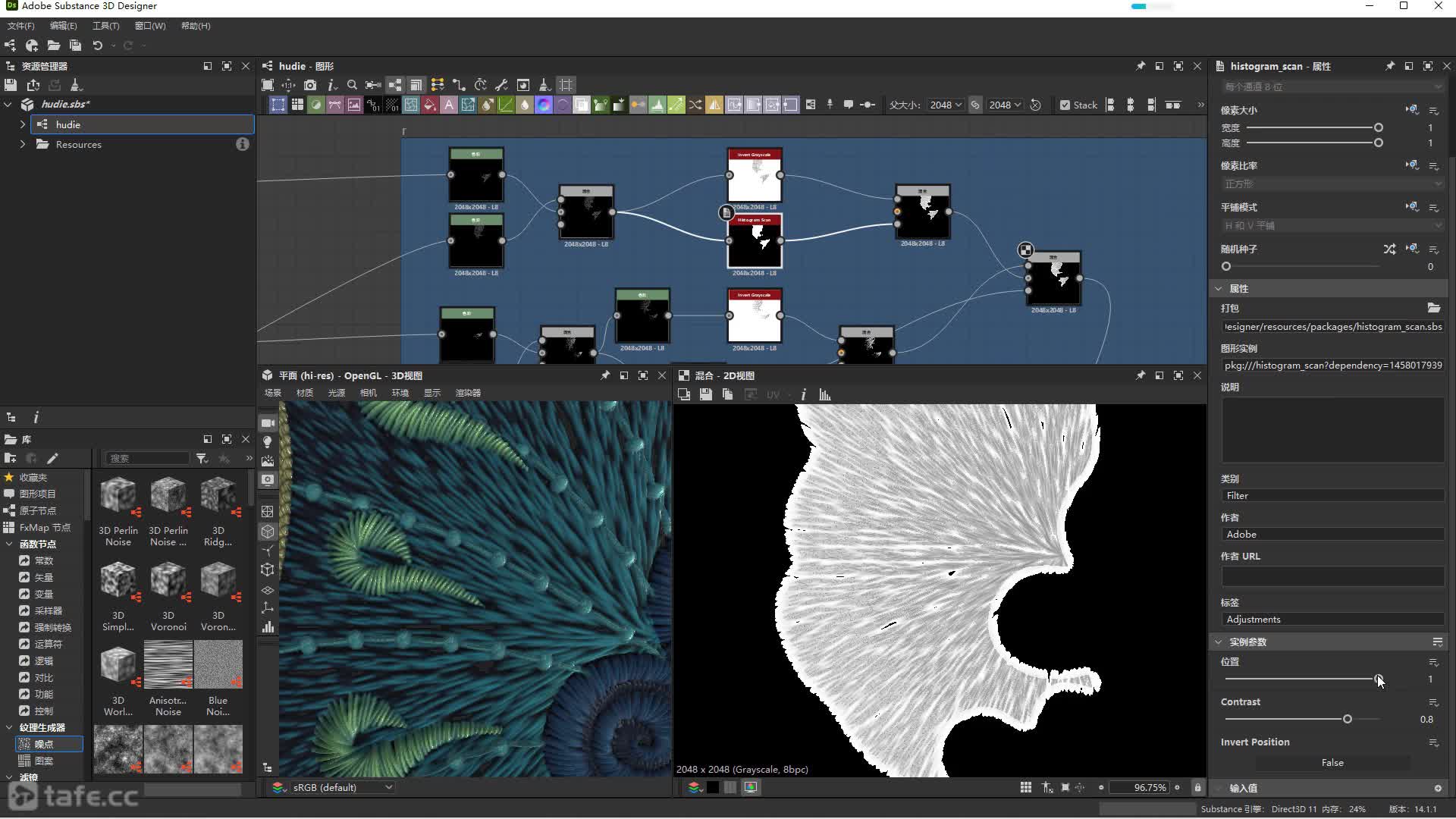Select the Anisotropic Noise thumbnail in library
The height and width of the screenshot is (819, 1456).
168,664
